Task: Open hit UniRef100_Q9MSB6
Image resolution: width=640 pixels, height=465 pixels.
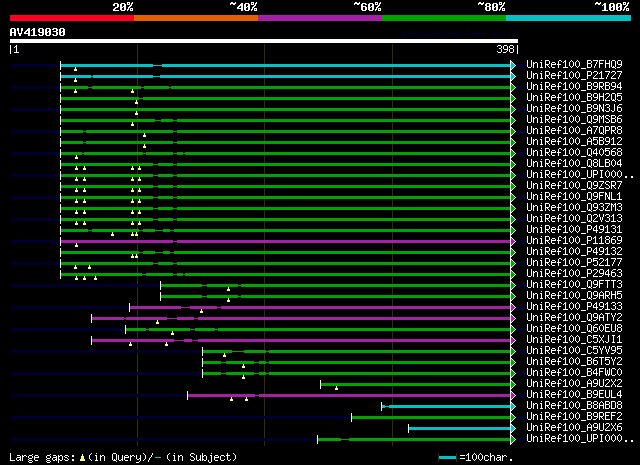Action: click(574, 120)
